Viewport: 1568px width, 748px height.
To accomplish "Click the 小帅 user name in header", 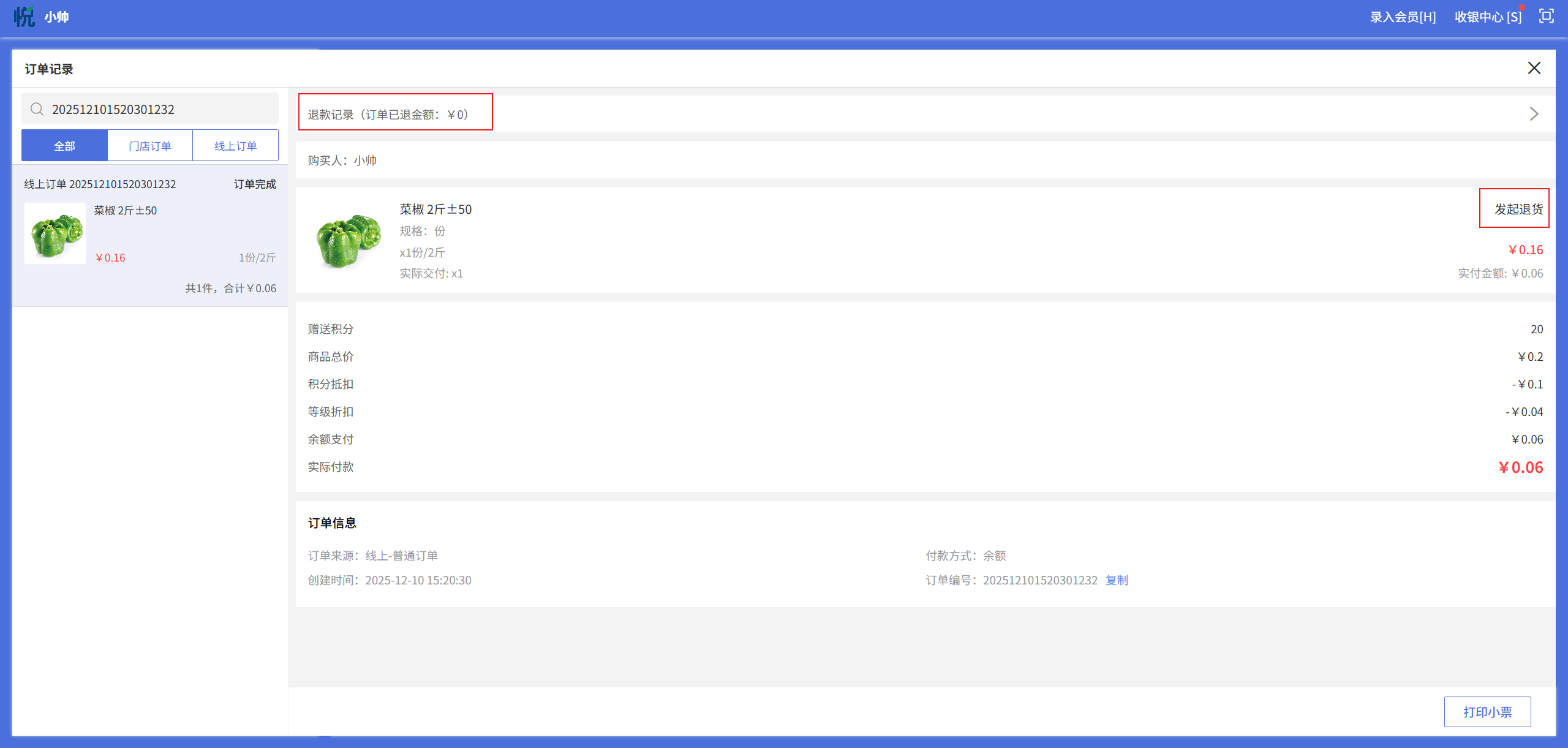I will (x=56, y=17).
